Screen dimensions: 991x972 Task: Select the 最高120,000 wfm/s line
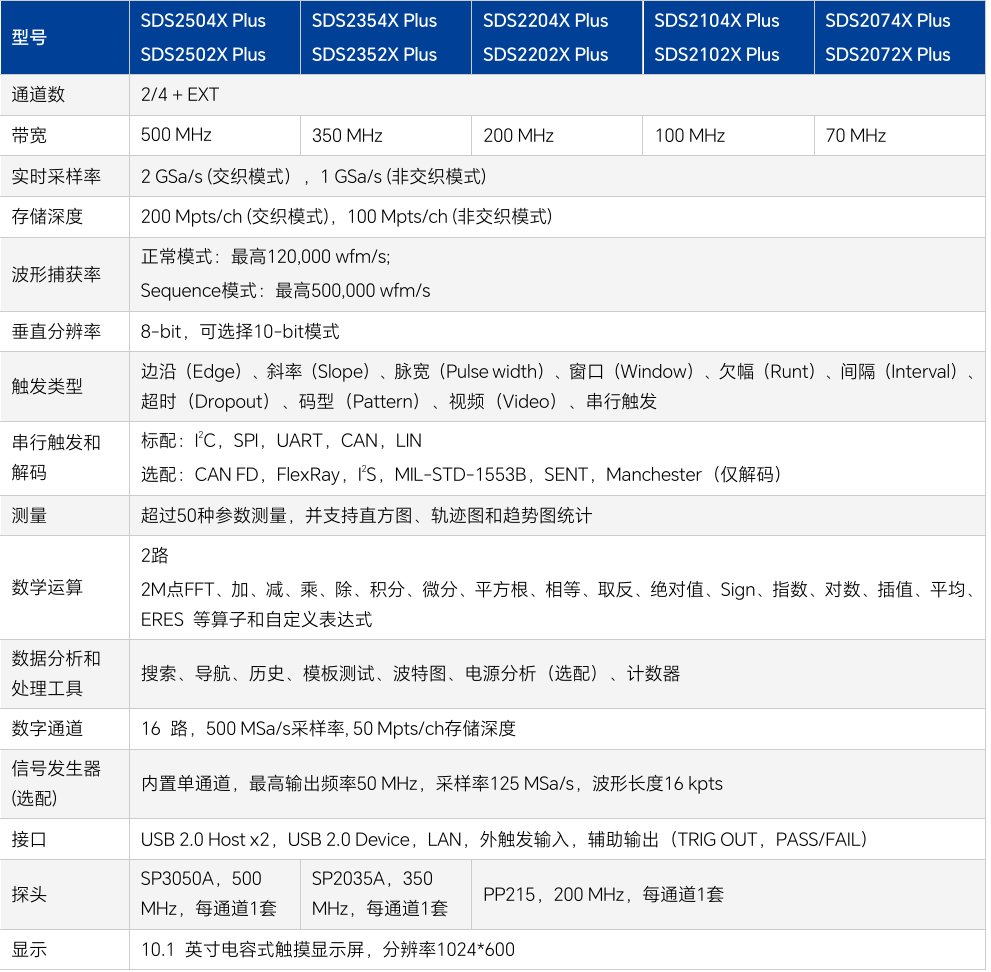[x=265, y=257]
